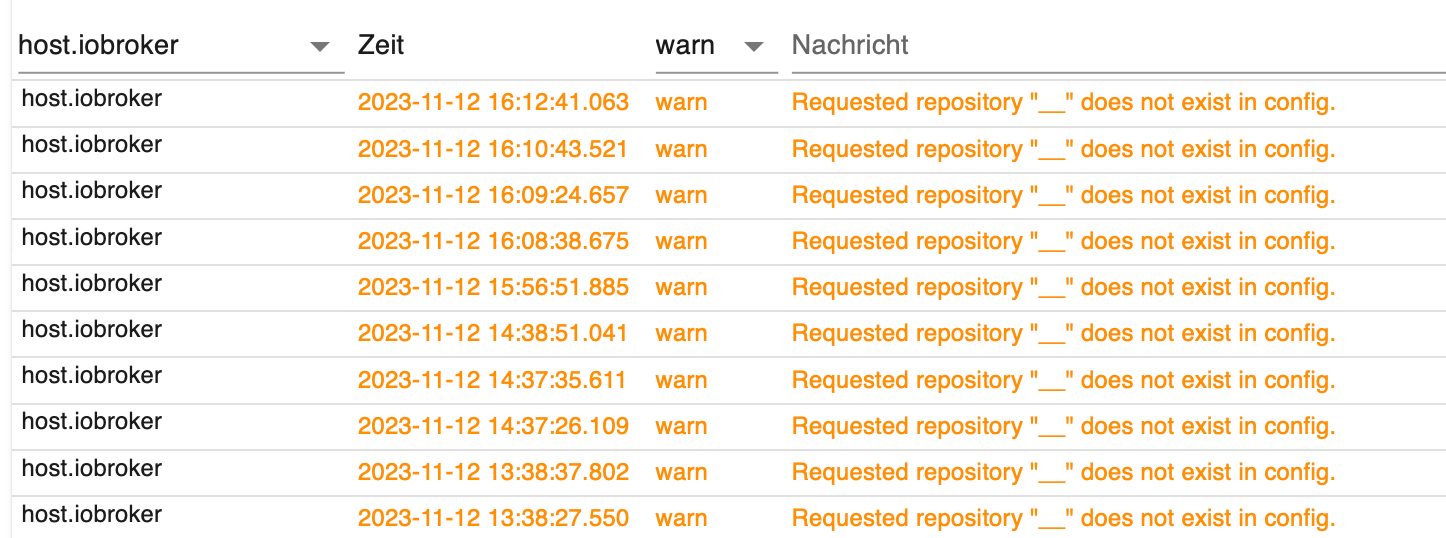Click timestamp 2023-11-12 16:08:38.675
This screenshot has width=1446, height=538.
493,241
